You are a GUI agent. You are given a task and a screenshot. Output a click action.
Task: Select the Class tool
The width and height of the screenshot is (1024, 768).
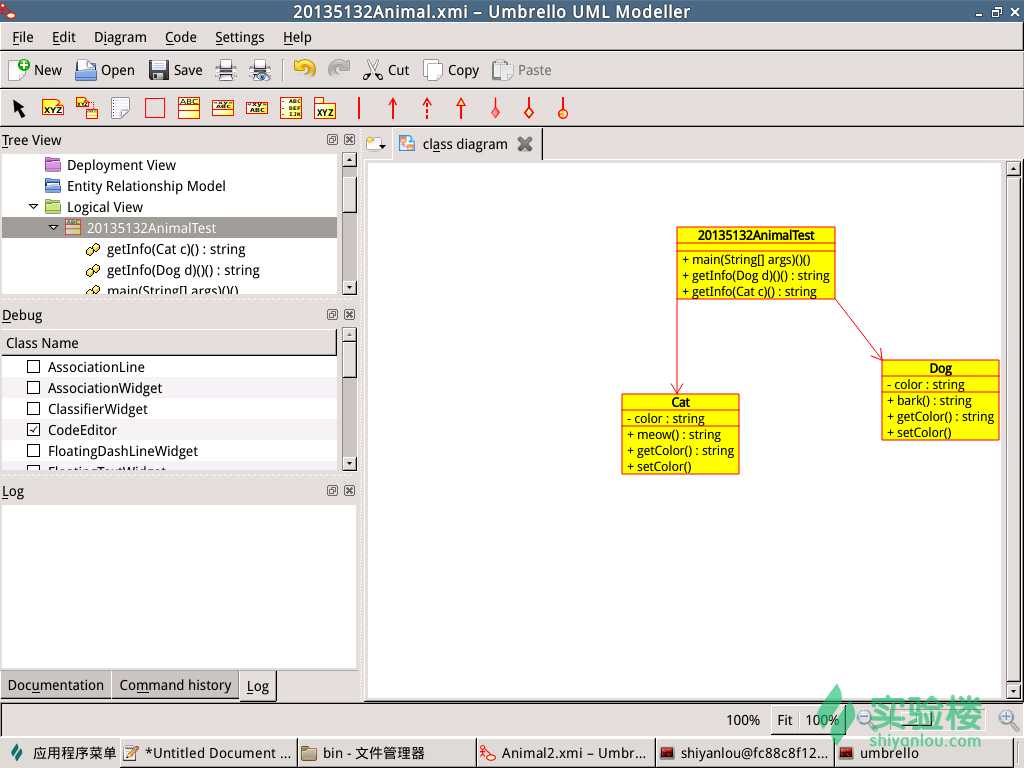(x=189, y=108)
